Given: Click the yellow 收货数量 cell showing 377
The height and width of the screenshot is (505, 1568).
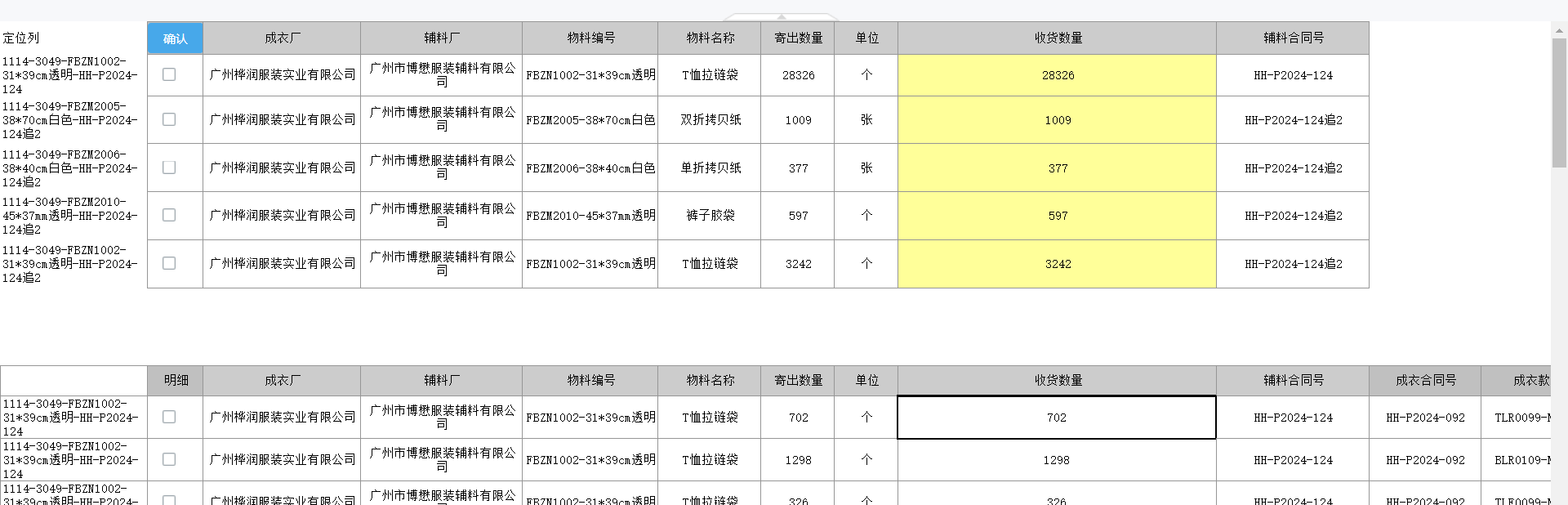Looking at the screenshot, I should [x=1057, y=168].
